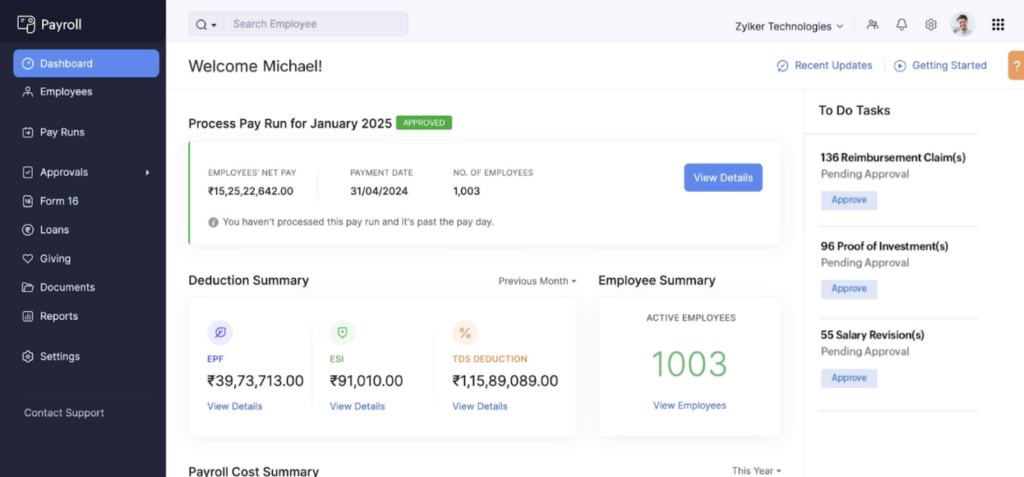Click the ESI shield icon

(342, 333)
